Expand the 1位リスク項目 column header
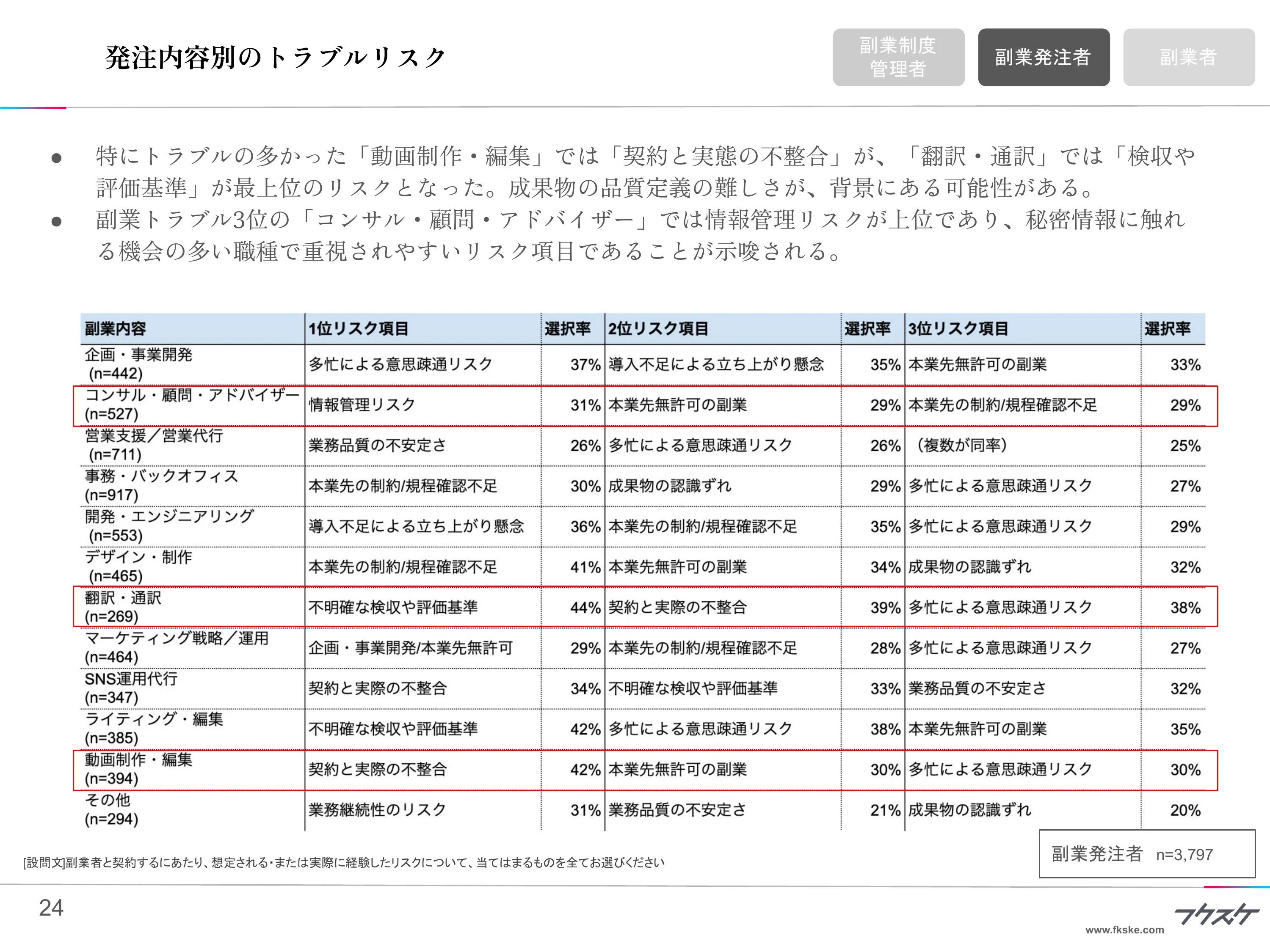This screenshot has height=952, width=1270. (x=356, y=329)
